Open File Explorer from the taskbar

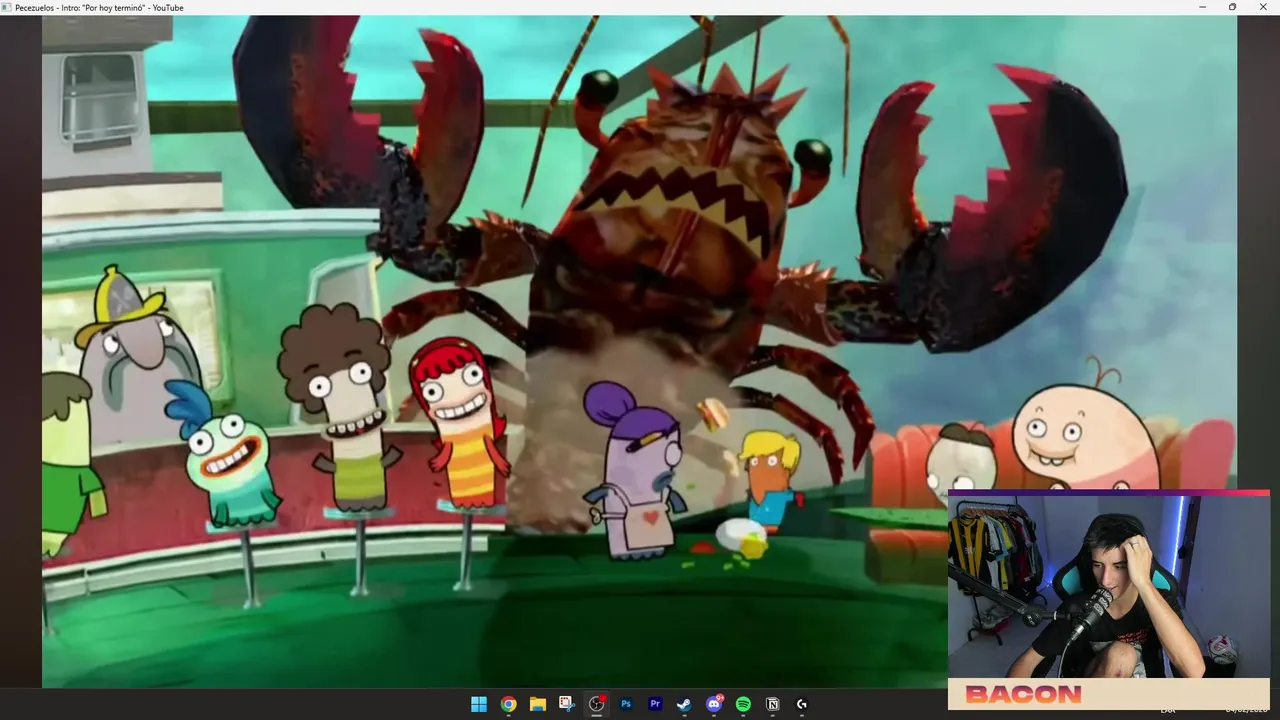[537, 704]
